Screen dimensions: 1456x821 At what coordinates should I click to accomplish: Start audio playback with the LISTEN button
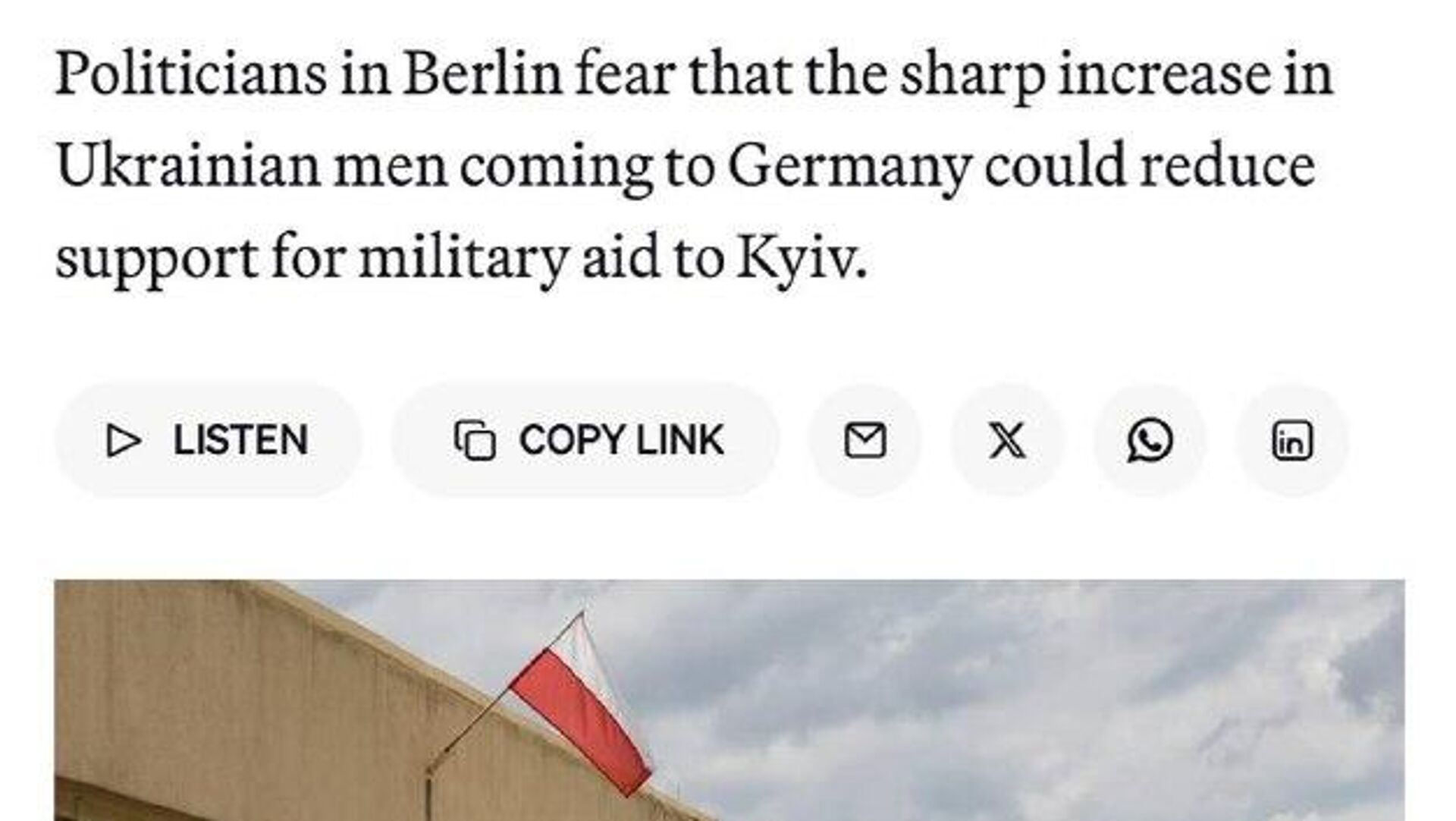(209, 440)
